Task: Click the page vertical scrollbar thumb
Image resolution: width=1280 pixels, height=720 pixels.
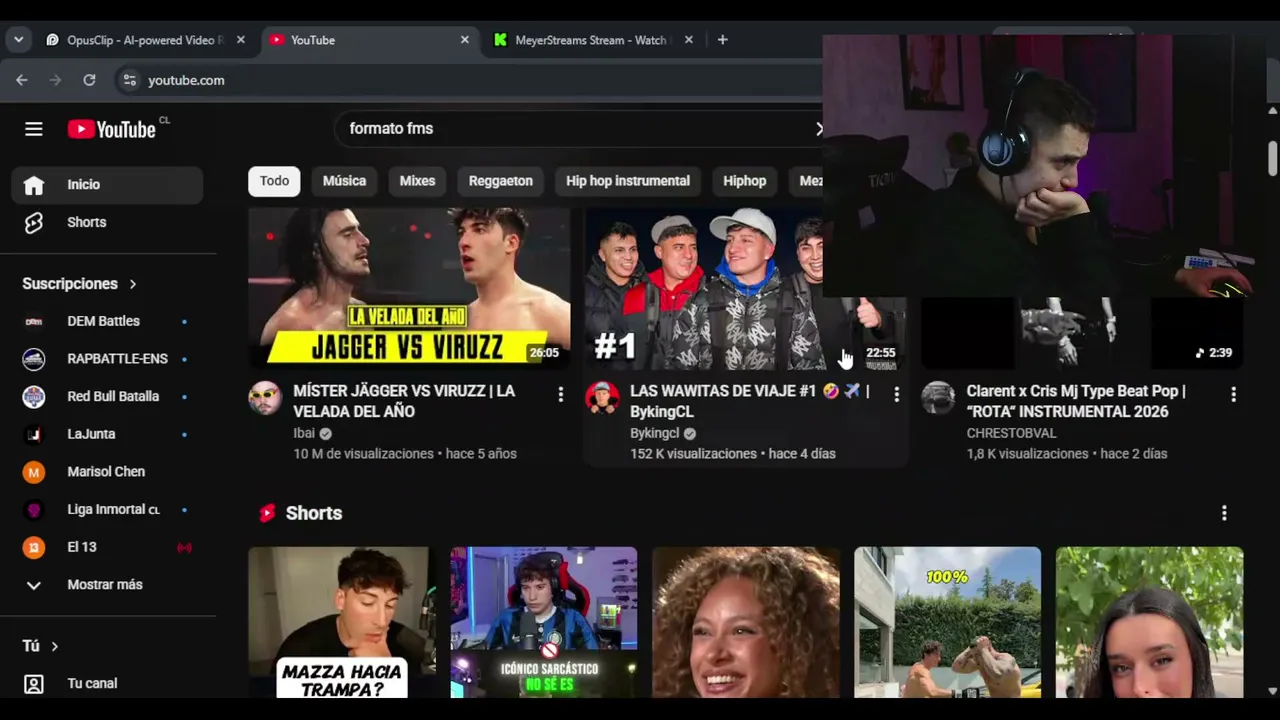Action: point(1273,158)
